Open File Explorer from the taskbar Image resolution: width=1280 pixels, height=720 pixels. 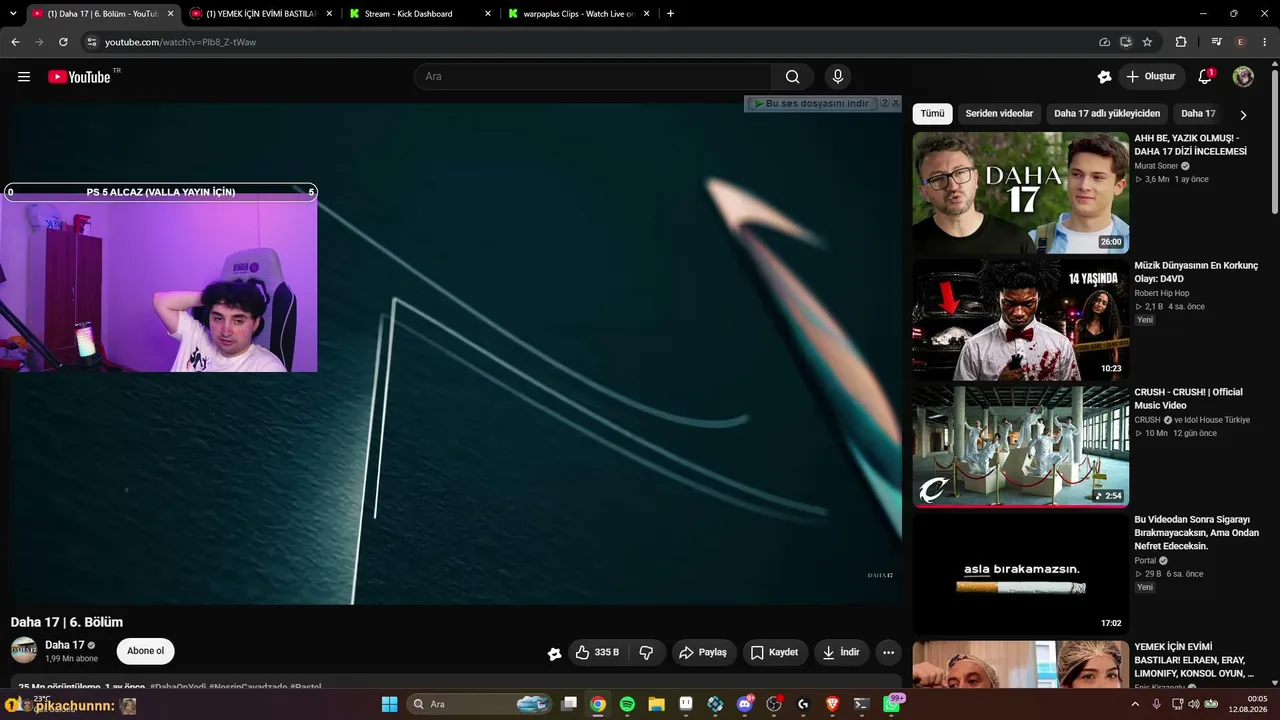(656, 704)
